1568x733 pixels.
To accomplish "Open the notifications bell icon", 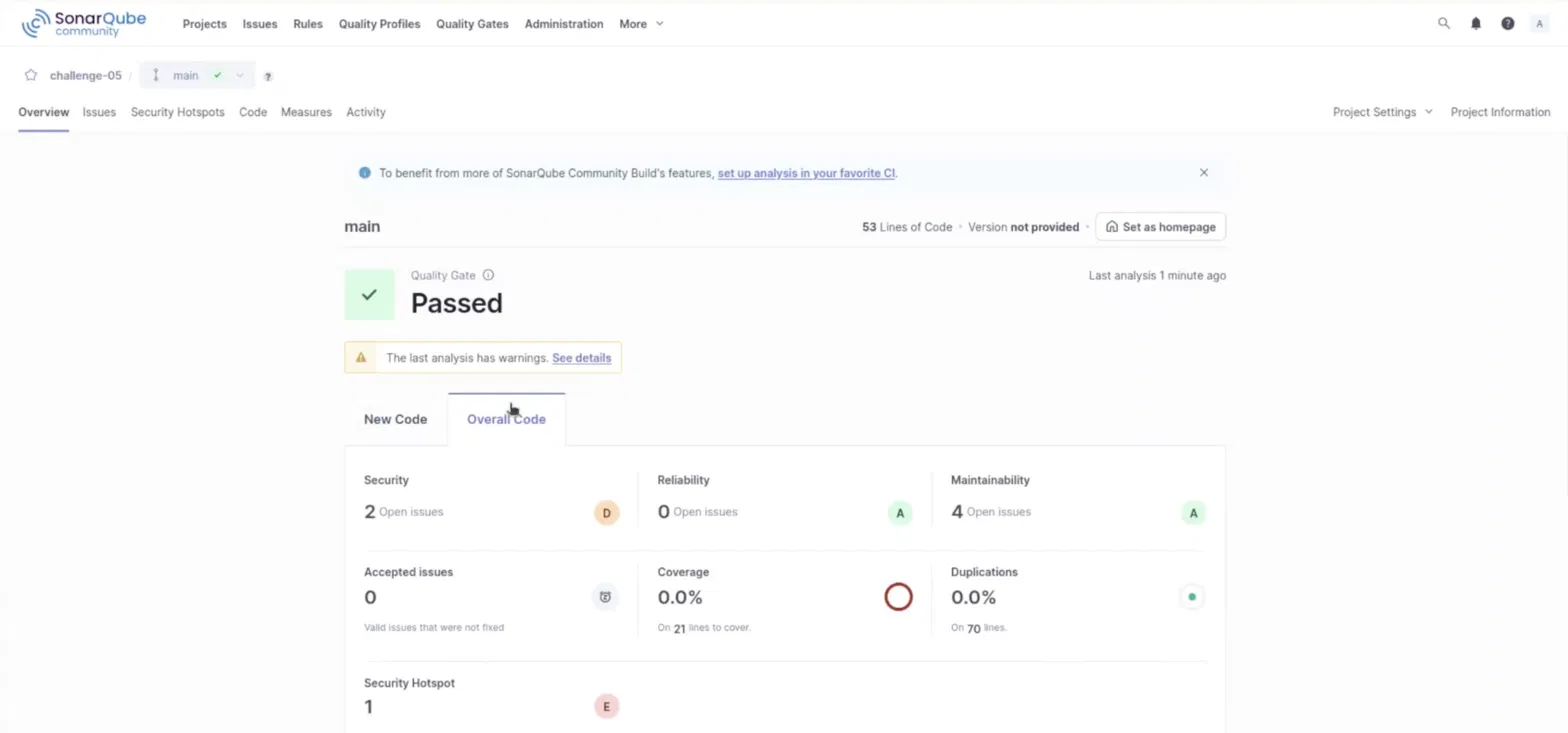I will pyautogui.click(x=1476, y=23).
